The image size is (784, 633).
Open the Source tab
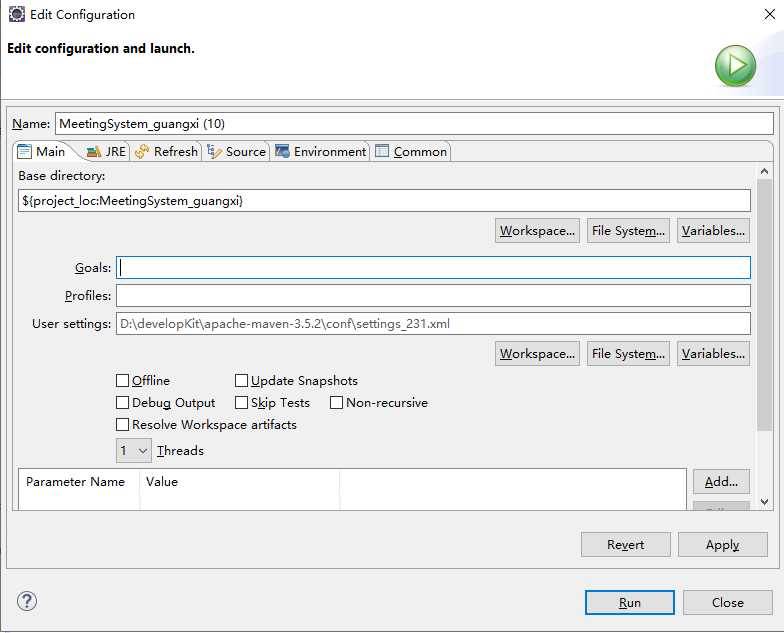(x=237, y=152)
